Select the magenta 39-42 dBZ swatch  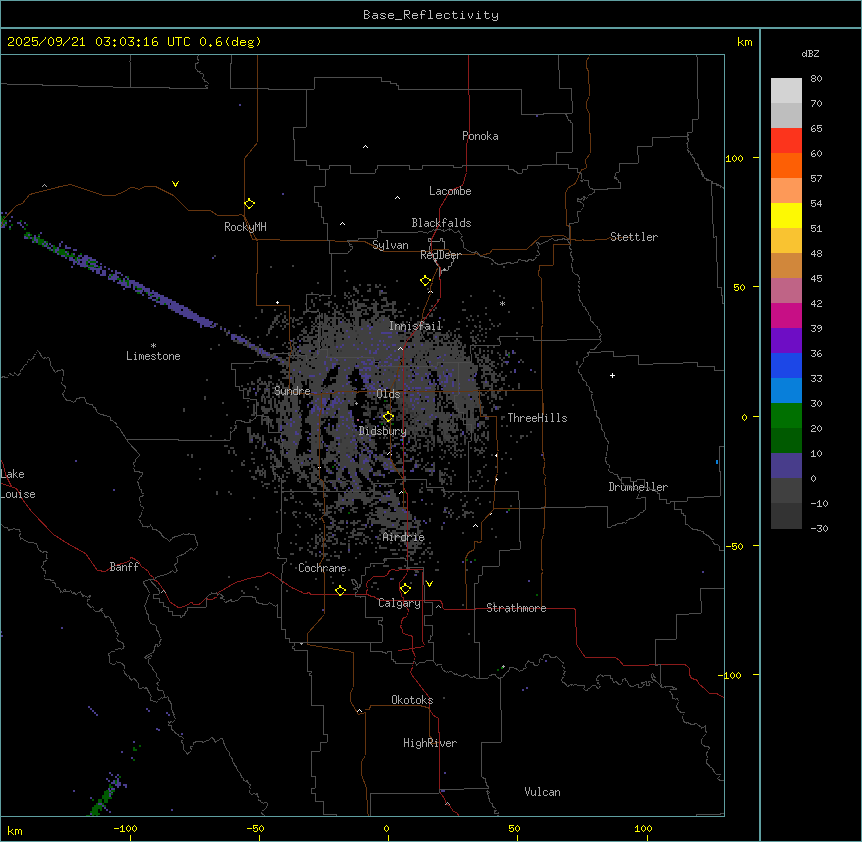(x=786, y=315)
